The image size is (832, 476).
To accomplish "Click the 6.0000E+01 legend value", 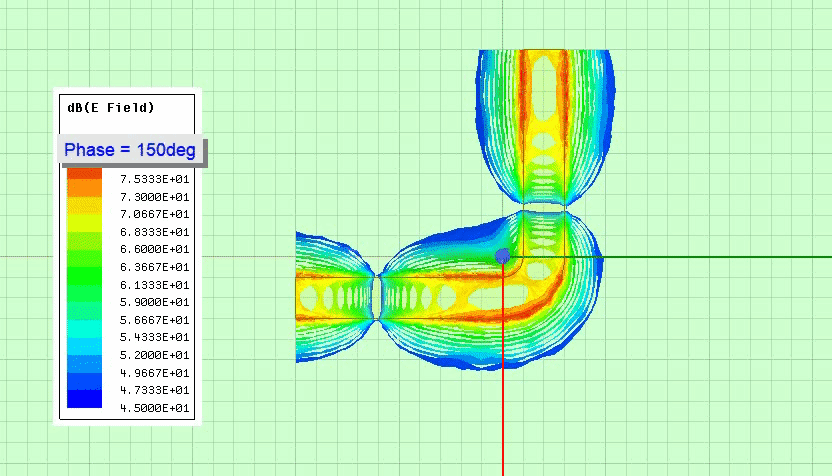I will tap(154, 249).
